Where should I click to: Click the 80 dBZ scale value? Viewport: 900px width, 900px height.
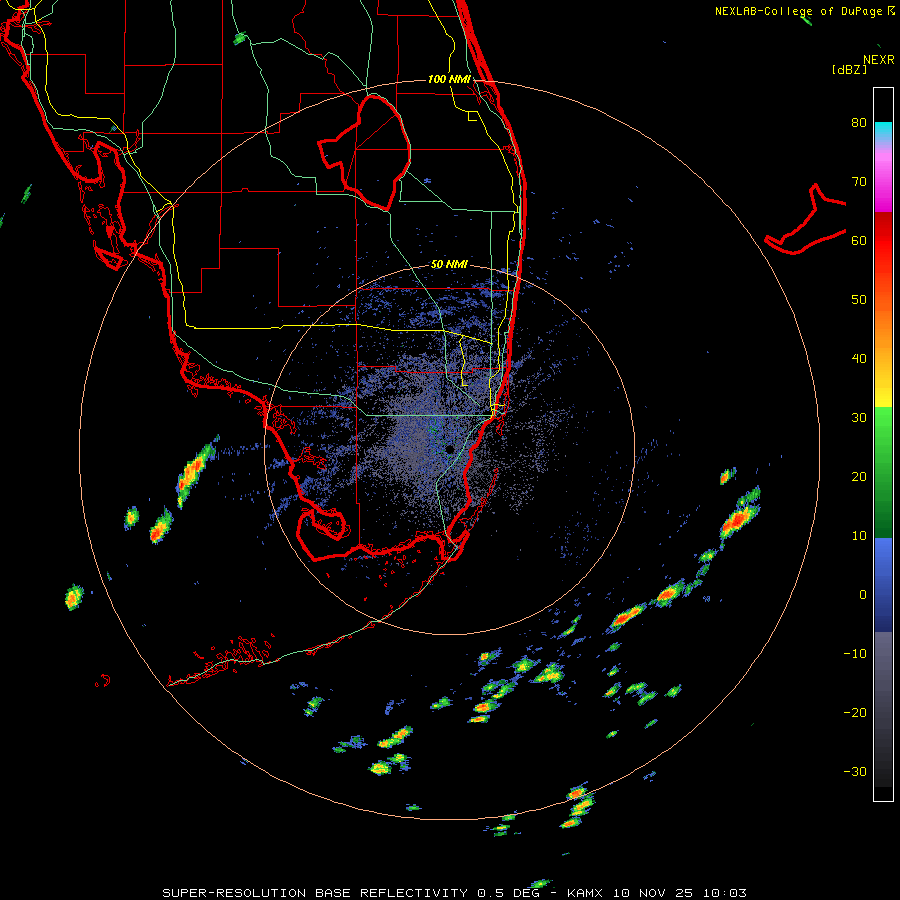(859, 123)
